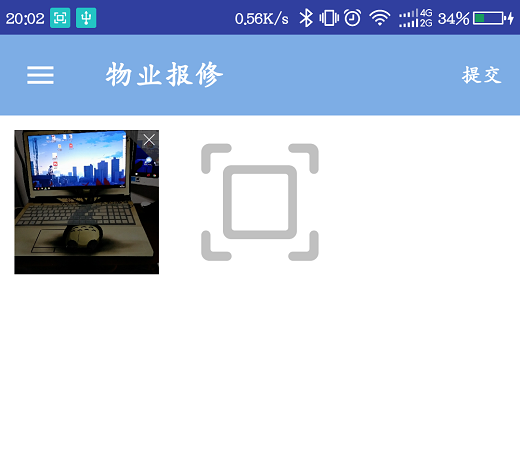Click the 20:02 clock in status bar
Image resolution: width=520 pixels, height=474 pixels.
[x=25, y=19]
